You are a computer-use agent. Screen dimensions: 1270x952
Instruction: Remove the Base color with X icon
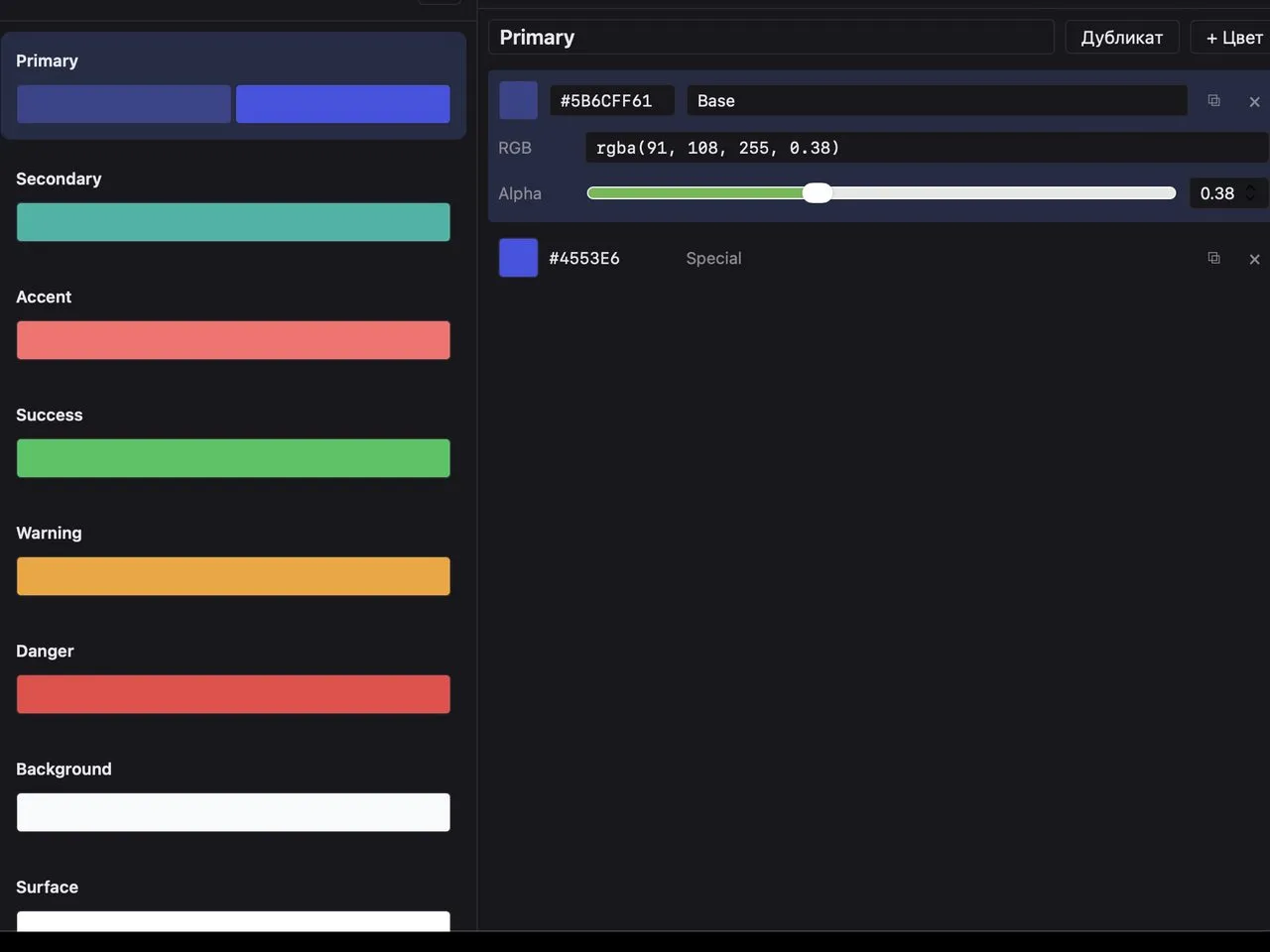(1254, 101)
